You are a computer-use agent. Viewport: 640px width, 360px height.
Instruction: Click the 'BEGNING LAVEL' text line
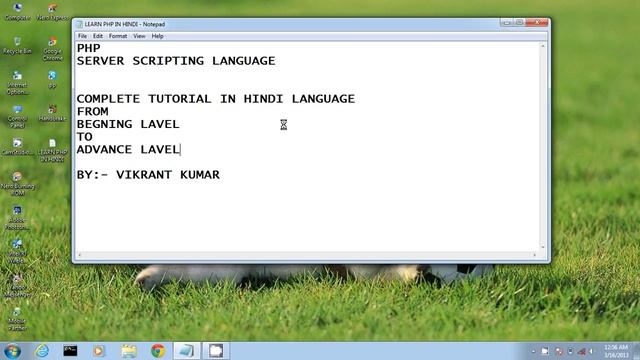coord(128,124)
